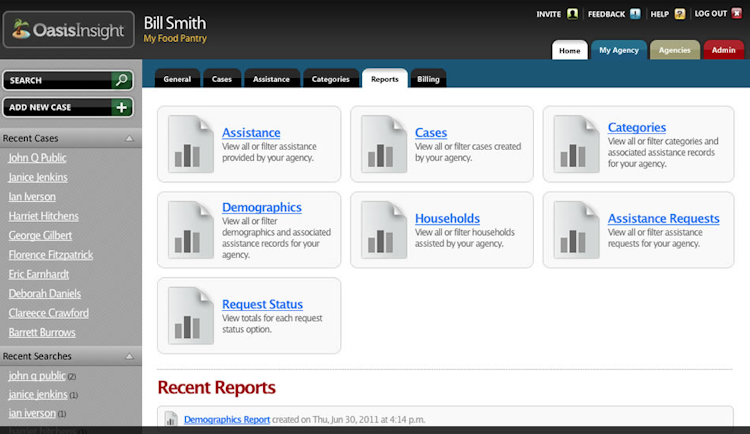Repeat the john q public search
Screen dimensions: 750x434
(37, 376)
